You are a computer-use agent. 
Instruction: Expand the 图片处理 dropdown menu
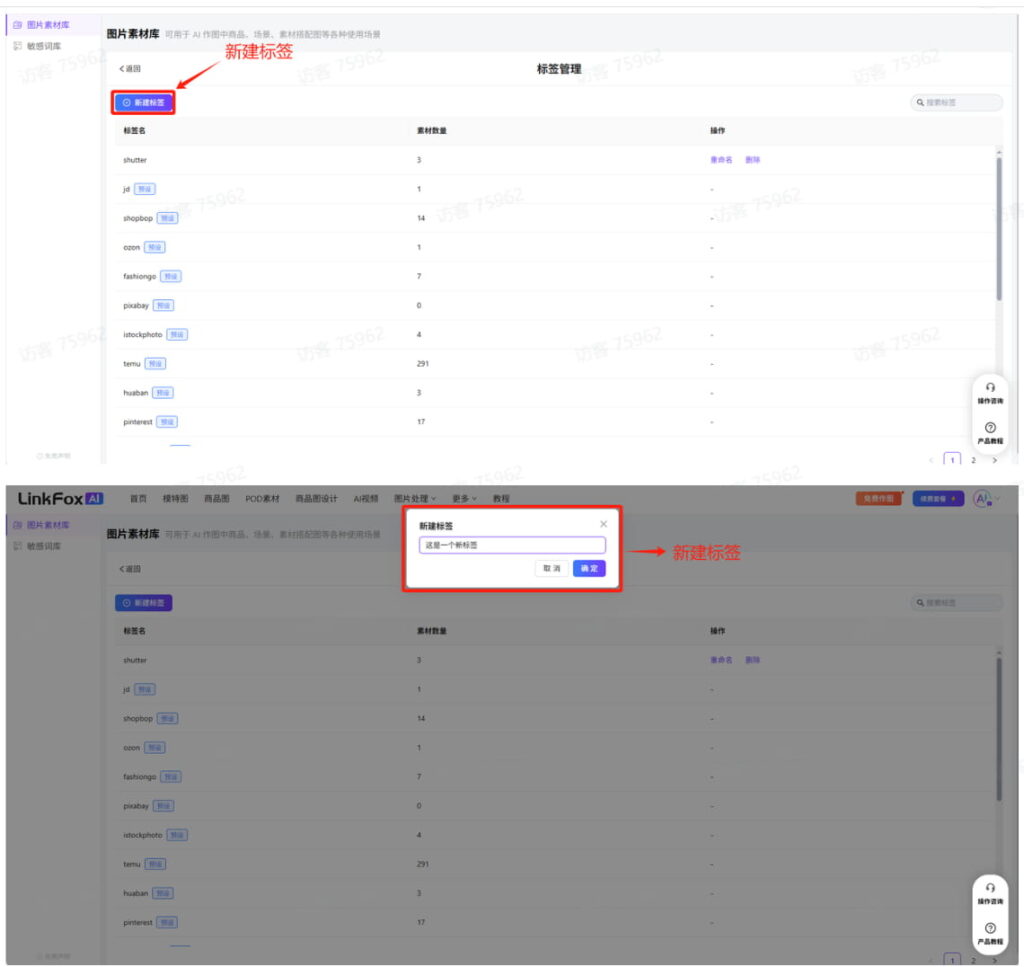414,498
